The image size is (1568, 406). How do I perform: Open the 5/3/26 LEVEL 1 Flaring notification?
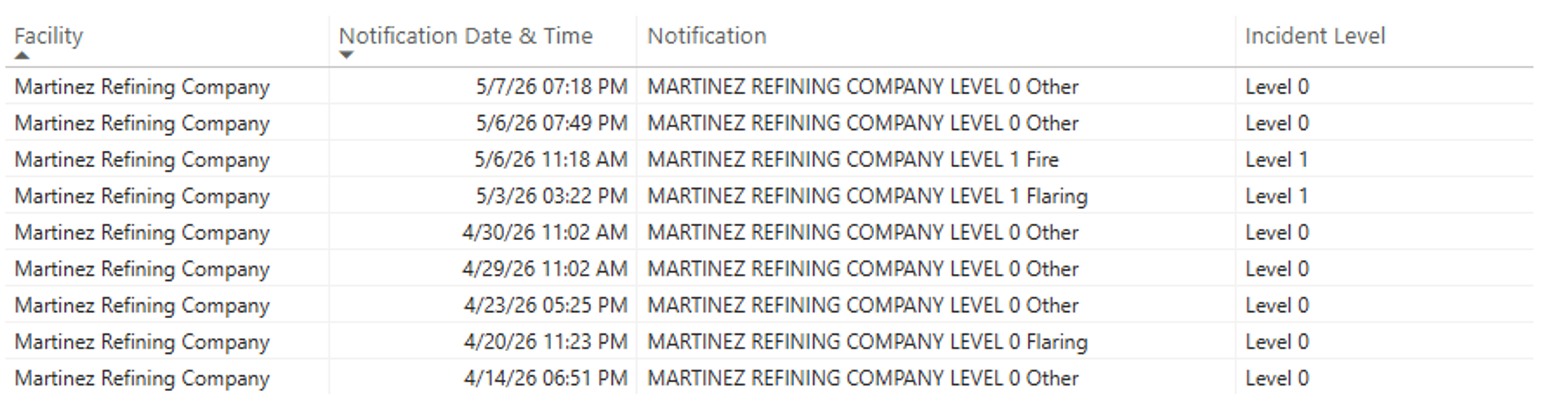(867, 196)
